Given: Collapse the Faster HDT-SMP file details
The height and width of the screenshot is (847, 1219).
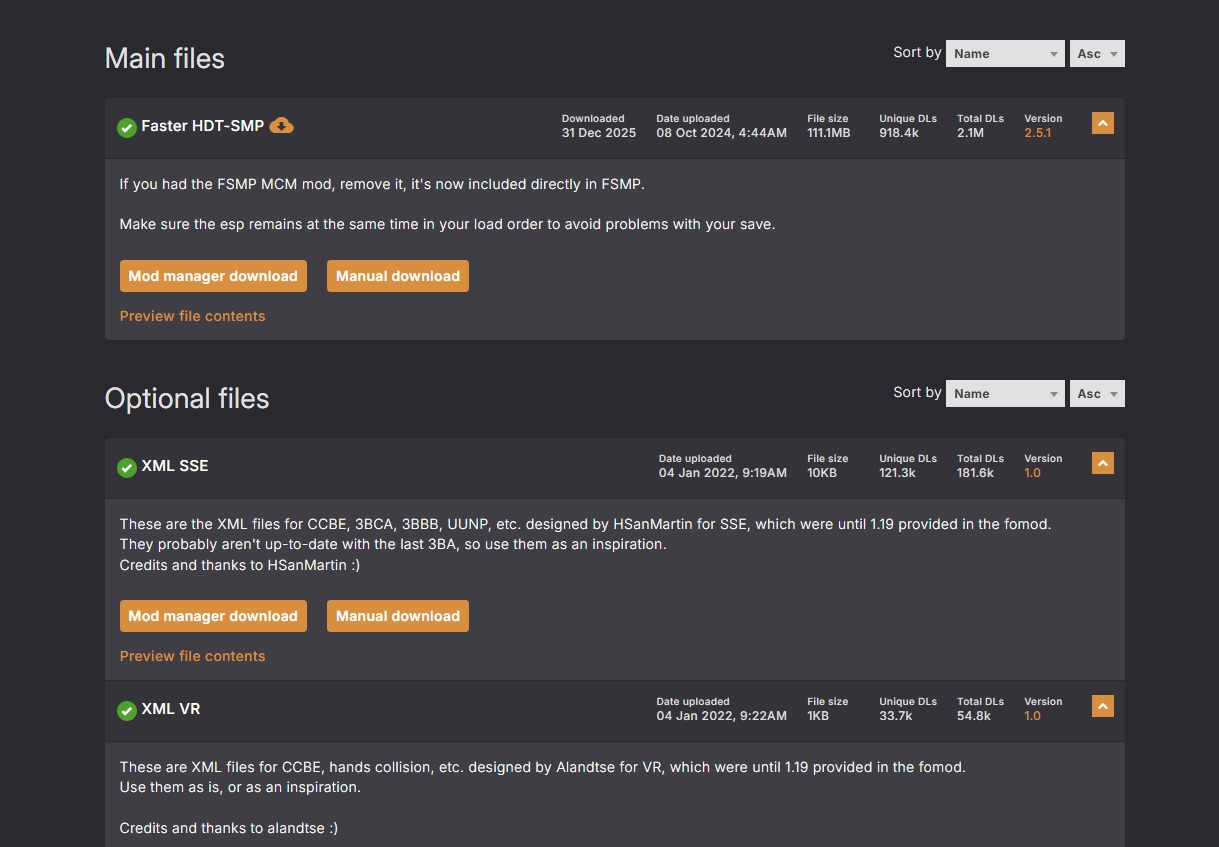Looking at the screenshot, I should point(1103,123).
